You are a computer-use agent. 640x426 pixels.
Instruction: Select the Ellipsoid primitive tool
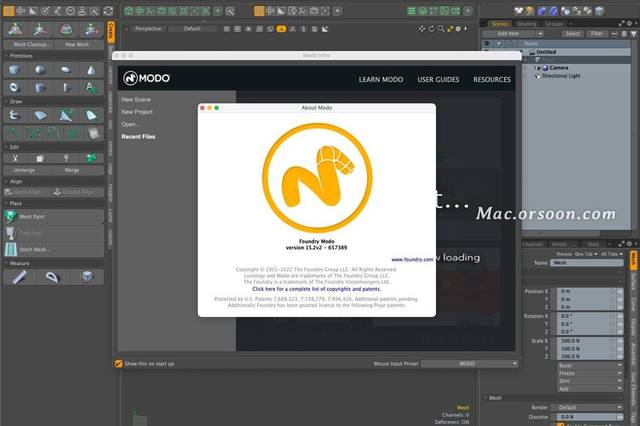66,70
